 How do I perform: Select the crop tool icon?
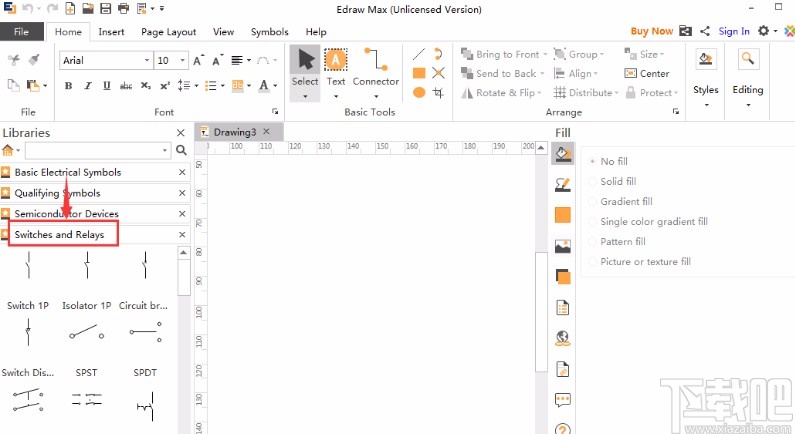click(x=439, y=92)
